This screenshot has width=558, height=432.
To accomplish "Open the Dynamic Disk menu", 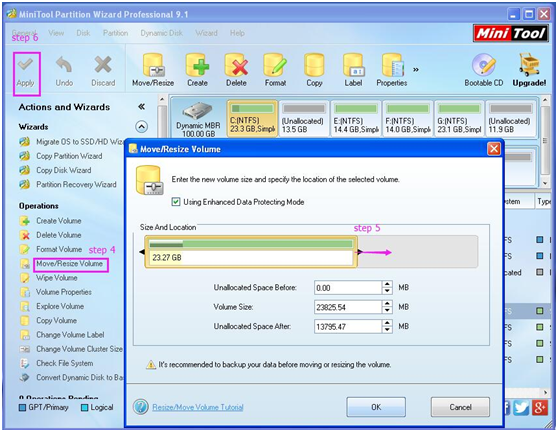I will pos(162,33).
